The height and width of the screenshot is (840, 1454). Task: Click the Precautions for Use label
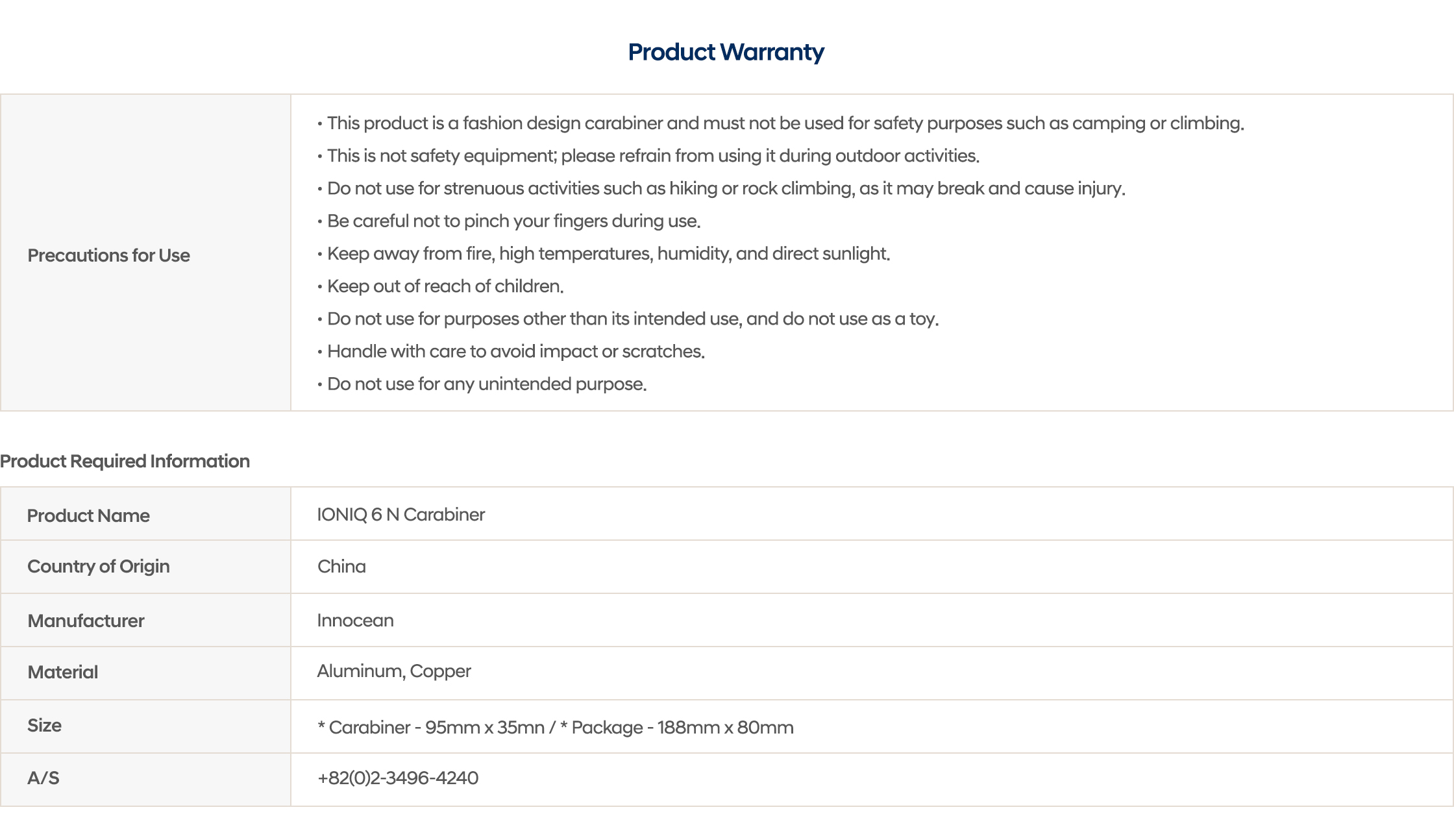[x=108, y=255]
